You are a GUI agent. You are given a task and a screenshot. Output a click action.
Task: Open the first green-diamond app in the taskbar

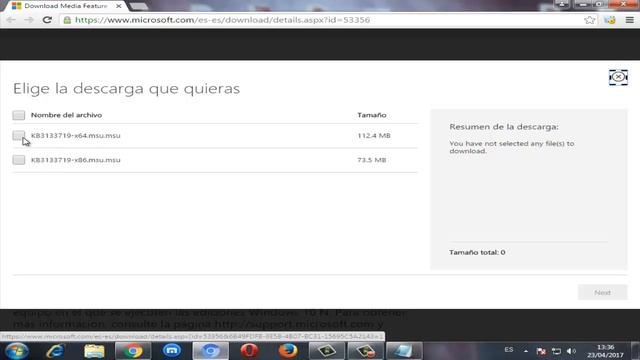point(326,351)
